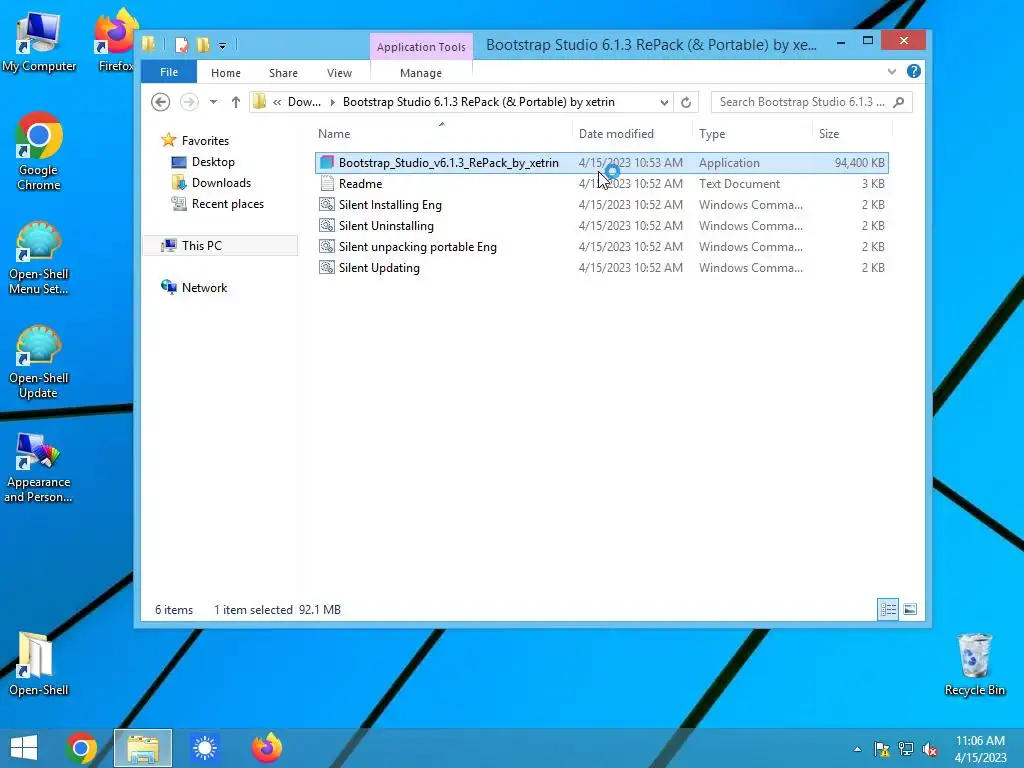Launch Firefox from the taskbar
This screenshot has width=1024, height=768.
click(x=266, y=748)
